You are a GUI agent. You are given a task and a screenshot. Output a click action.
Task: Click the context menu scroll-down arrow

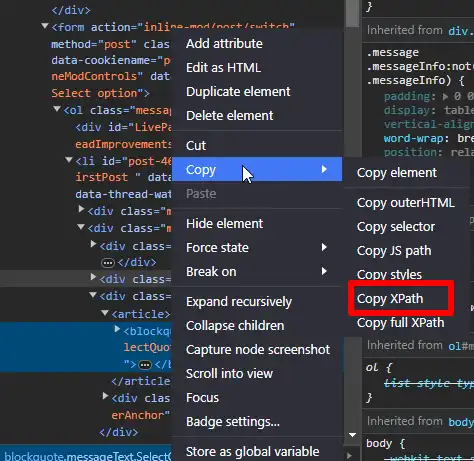point(352,435)
